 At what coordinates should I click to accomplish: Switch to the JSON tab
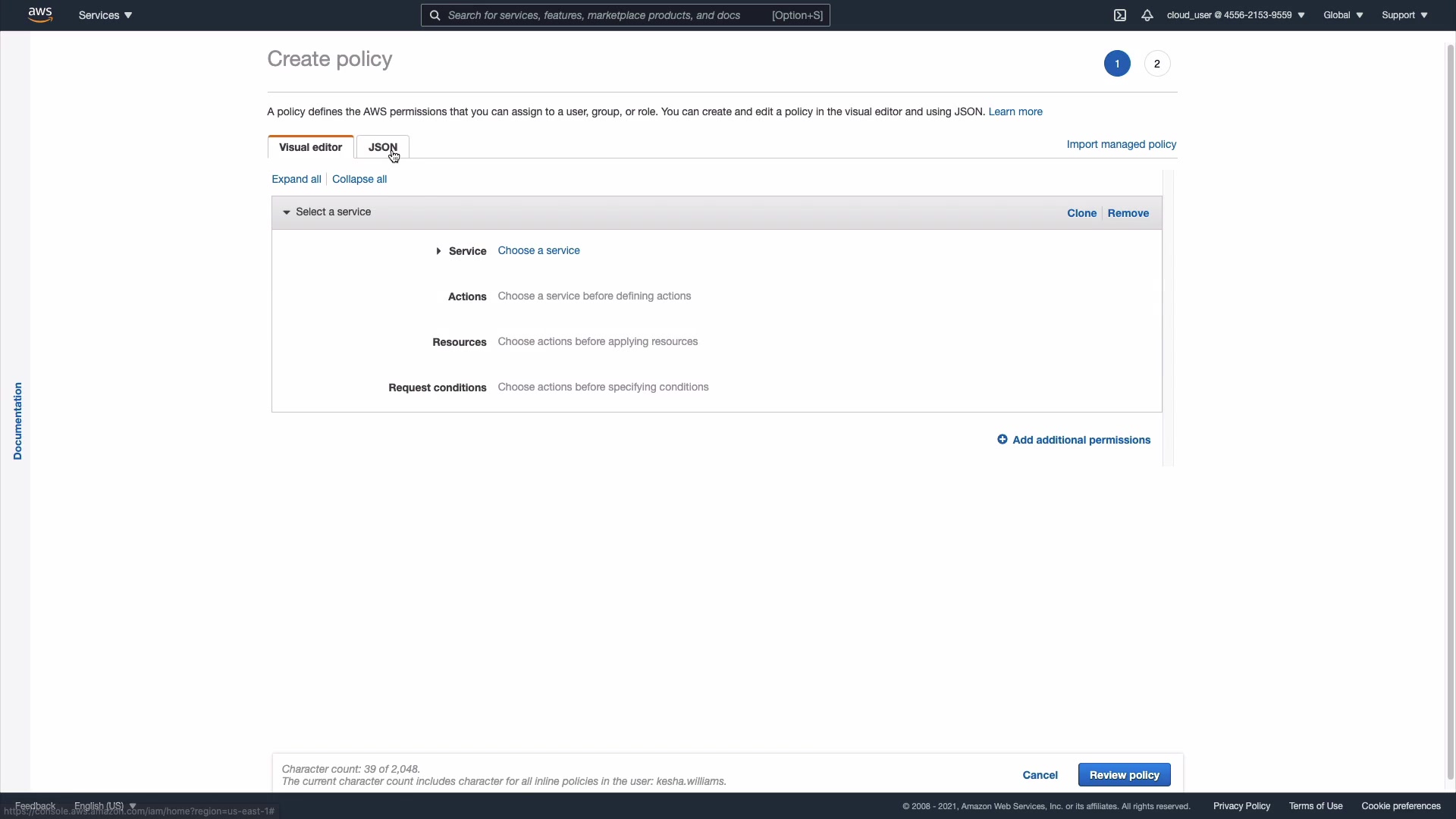(x=382, y=147)
